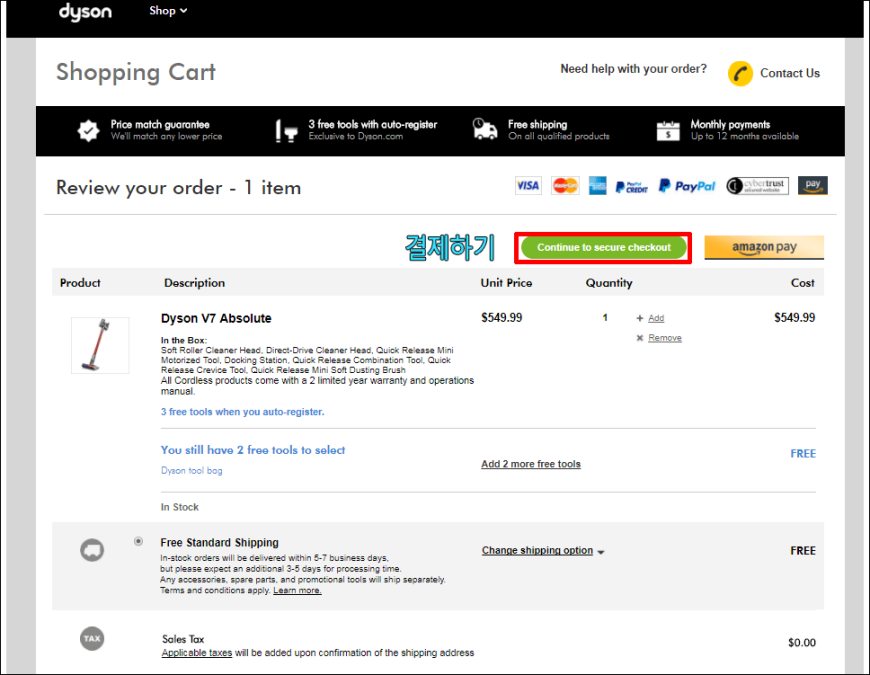This screenshot has height=675, width=870.
Task: Pay with the amazon pay button
Action: pos(764,247)
